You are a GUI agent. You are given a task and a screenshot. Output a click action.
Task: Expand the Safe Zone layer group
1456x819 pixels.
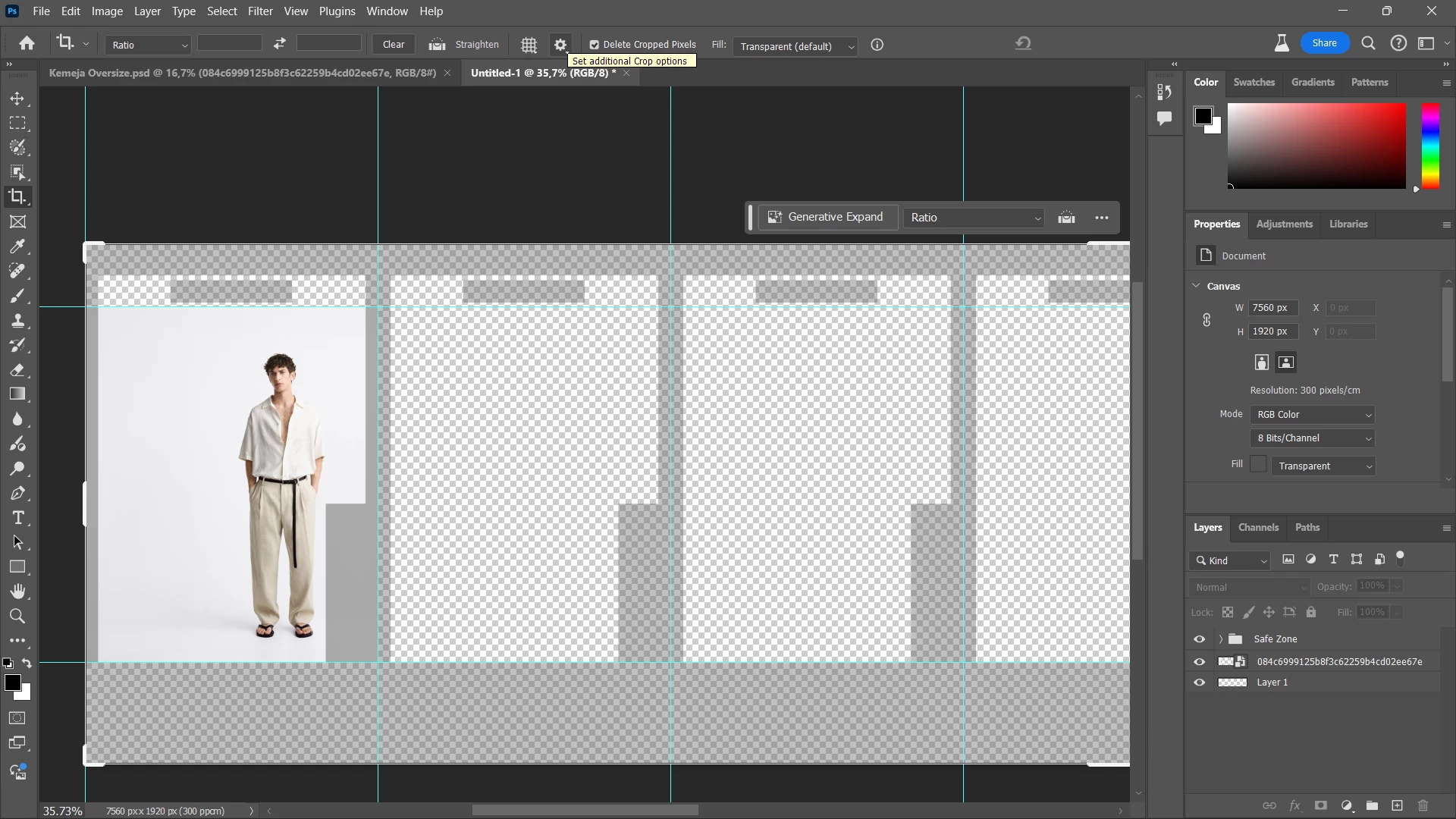[x=1220, y=639]
